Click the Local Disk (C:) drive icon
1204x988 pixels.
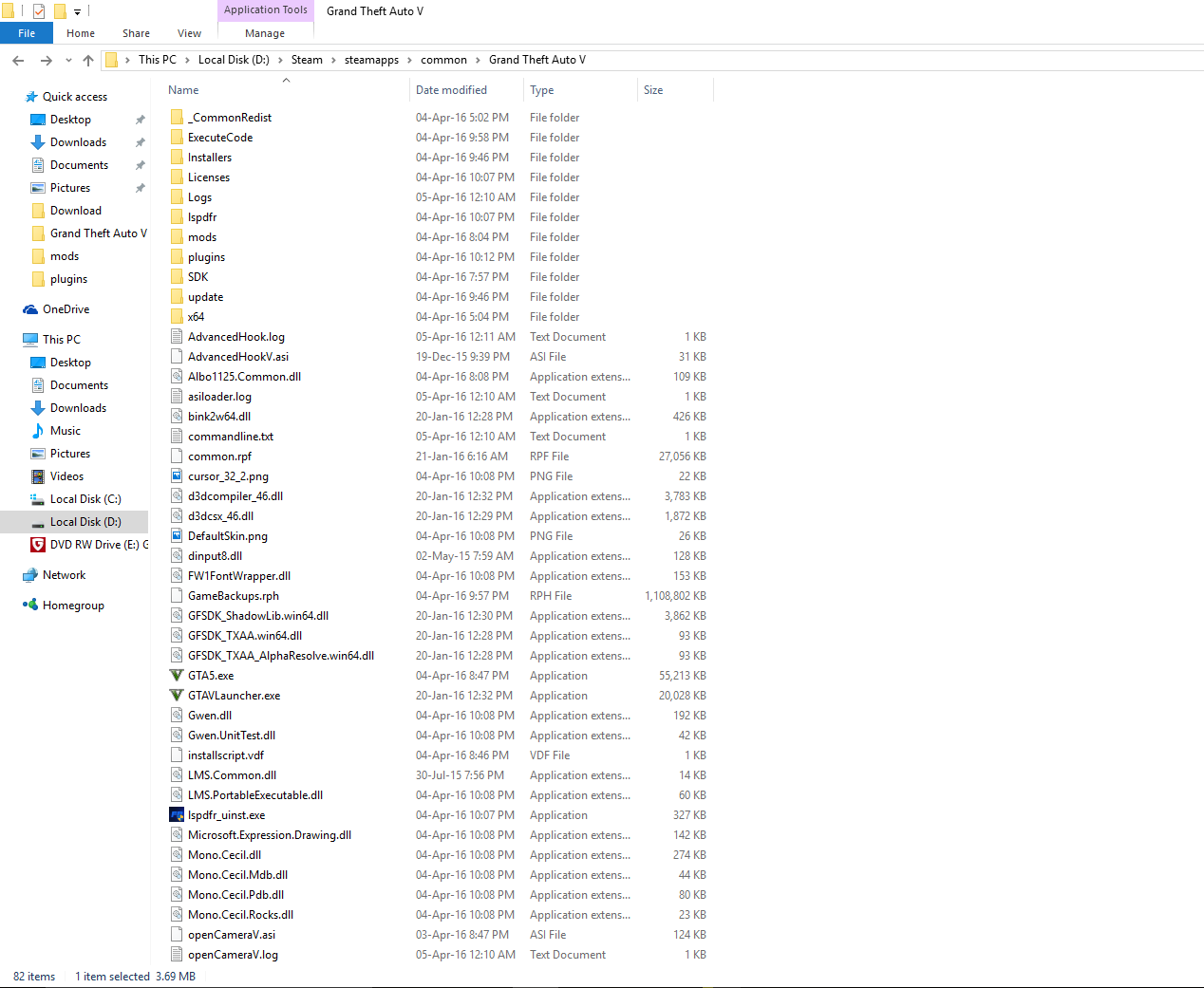point(38,499)
